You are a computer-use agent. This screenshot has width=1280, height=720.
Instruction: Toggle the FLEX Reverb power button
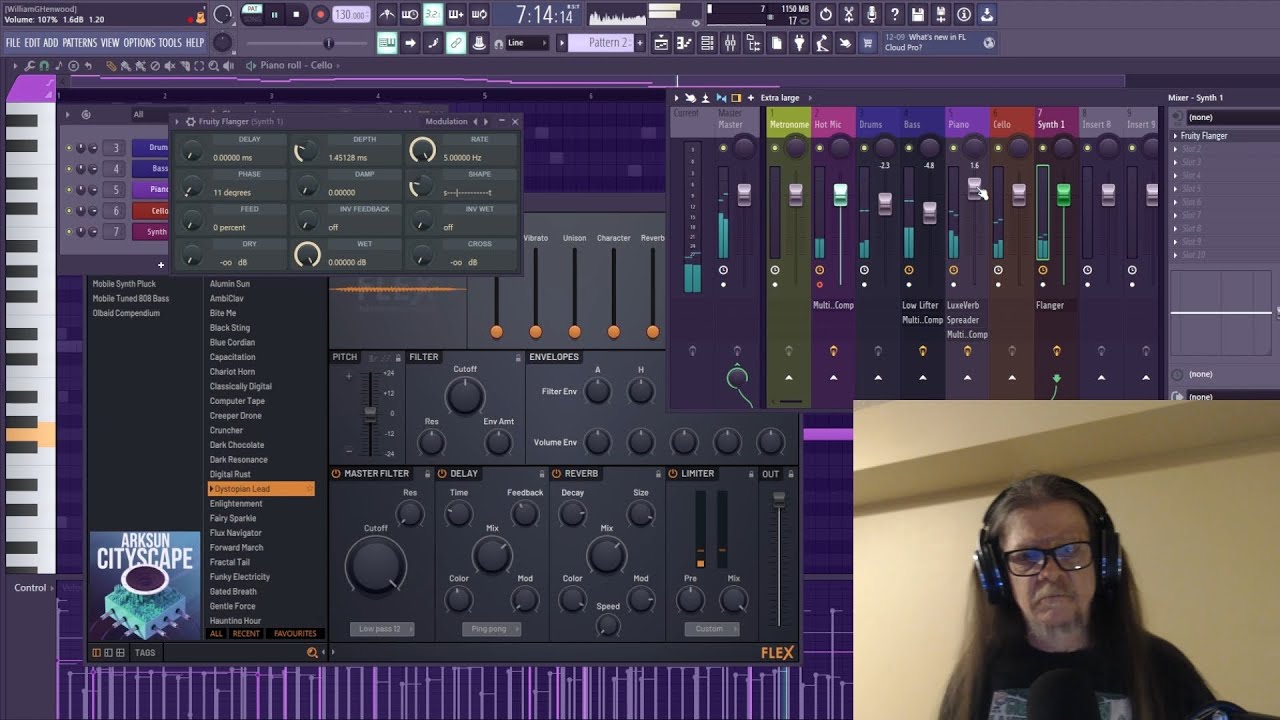[557, 474]
